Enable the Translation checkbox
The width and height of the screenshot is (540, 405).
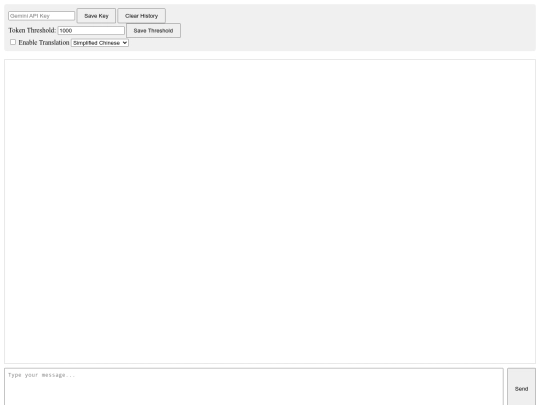tap(13, 42)
